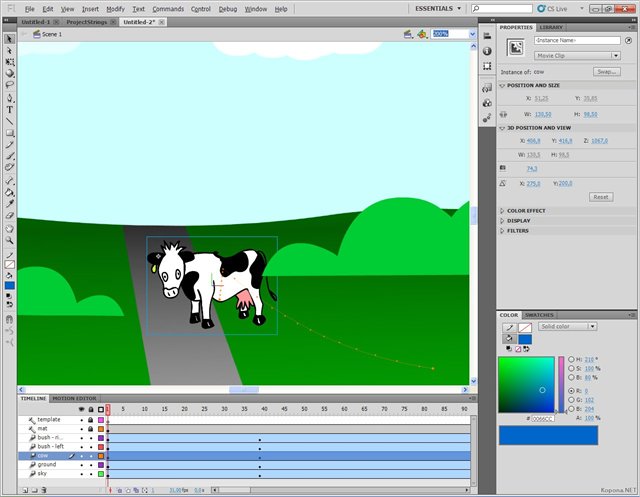Click the Swap... button
640x497 pixels.
click(x=607, y=72)
